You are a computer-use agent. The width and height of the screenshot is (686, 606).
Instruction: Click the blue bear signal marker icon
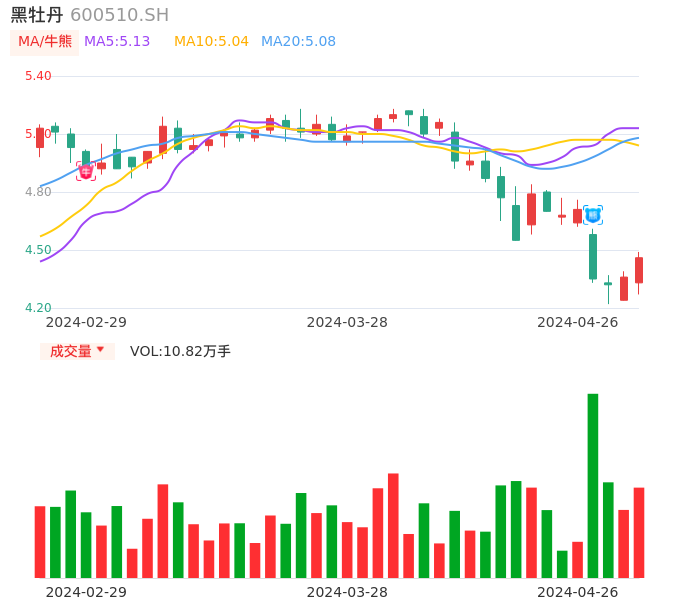click(x=593, y=215)
